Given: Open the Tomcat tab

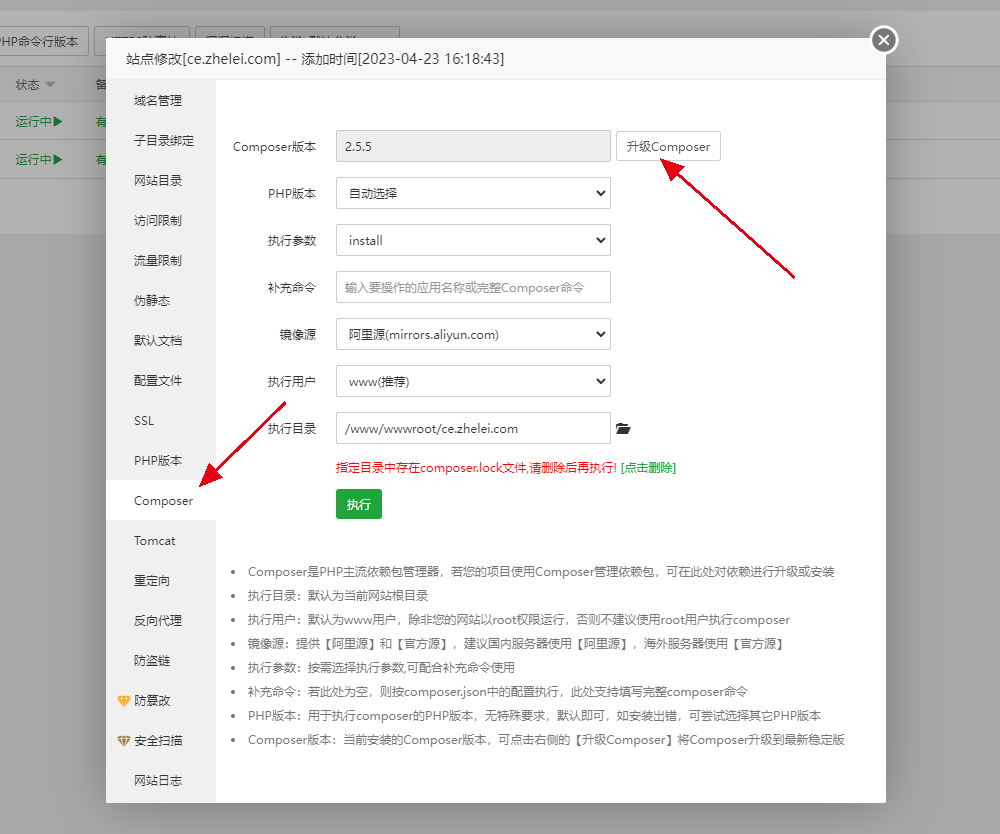Looking at the screenshot, I should 161,541.
